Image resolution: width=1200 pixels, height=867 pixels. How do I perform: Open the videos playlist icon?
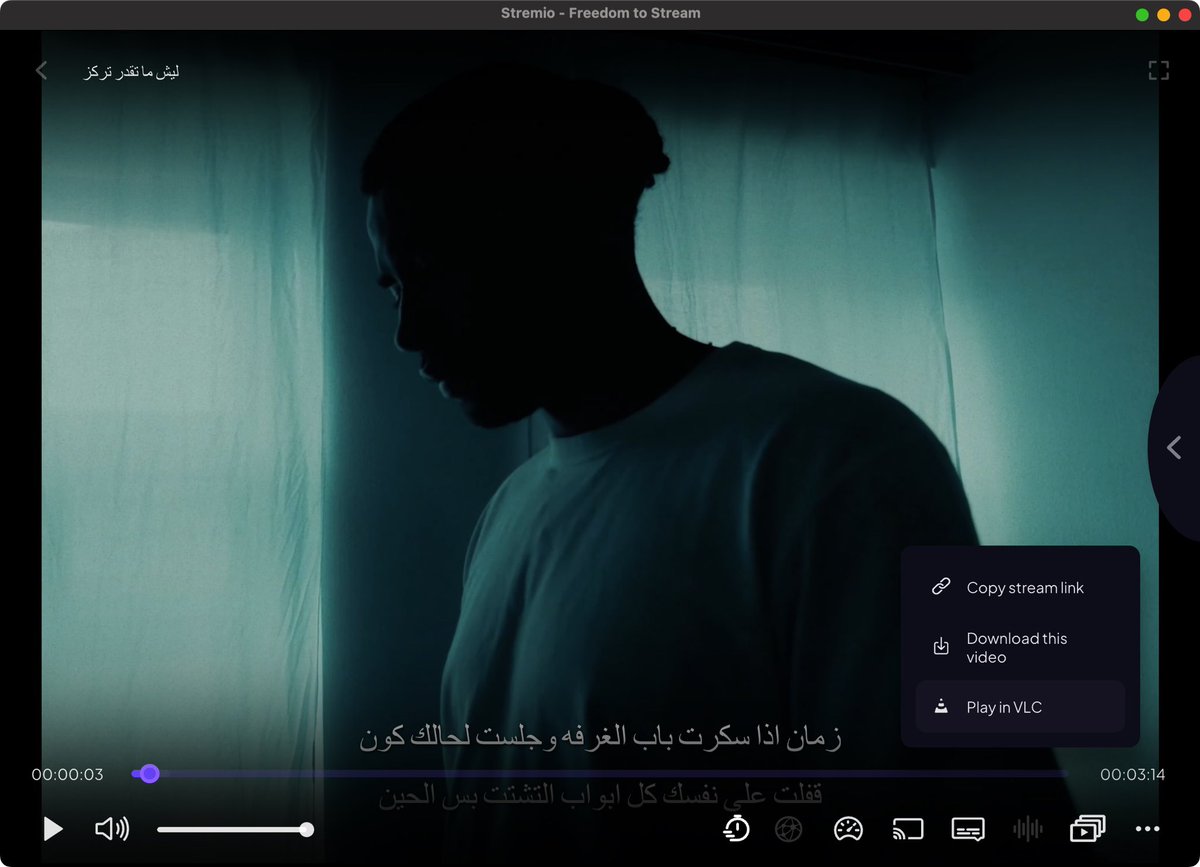tap(1087, 828)
